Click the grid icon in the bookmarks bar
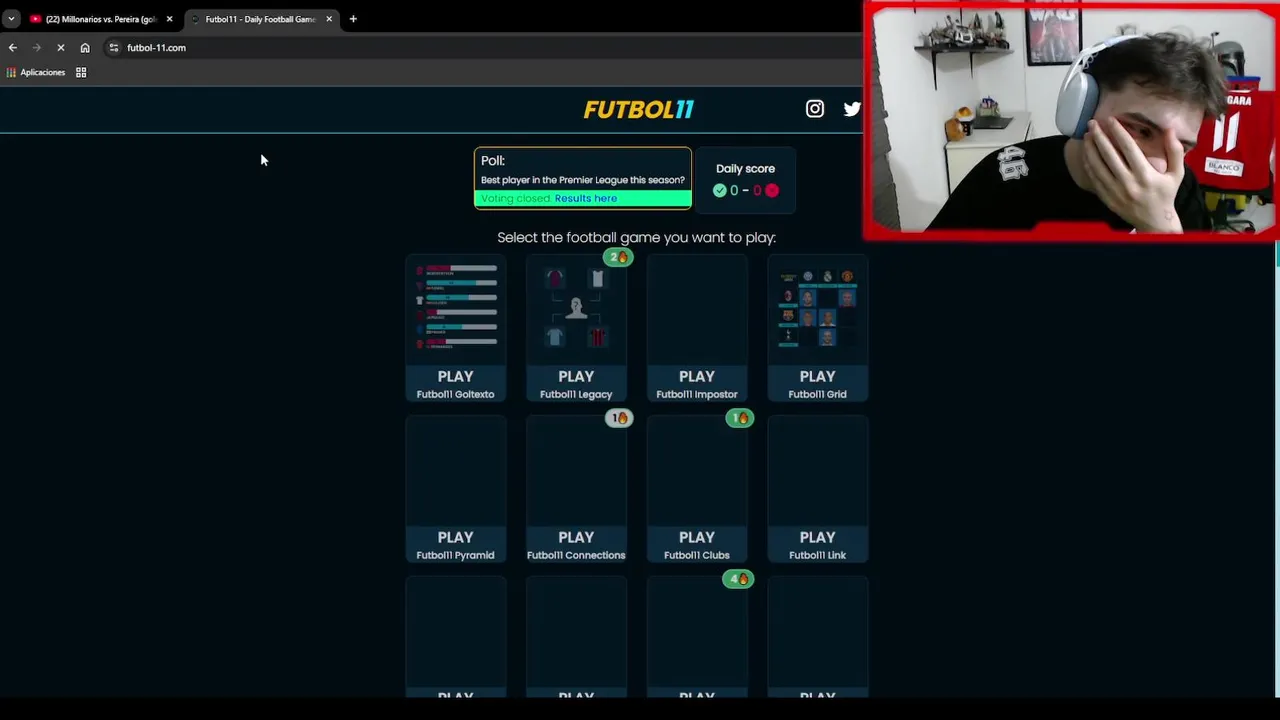This screenshot has width=1280, height=720. (81, 72)
